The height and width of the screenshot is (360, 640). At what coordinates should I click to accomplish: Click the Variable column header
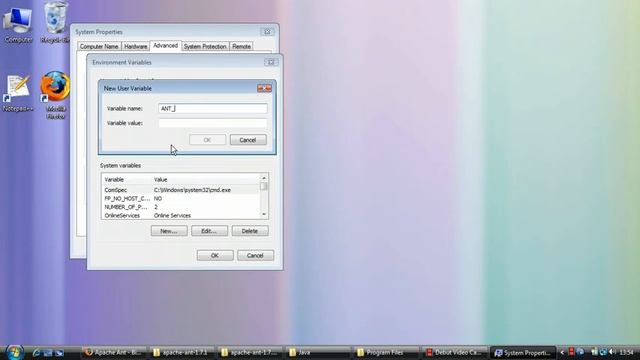click(x=127, y=180)
